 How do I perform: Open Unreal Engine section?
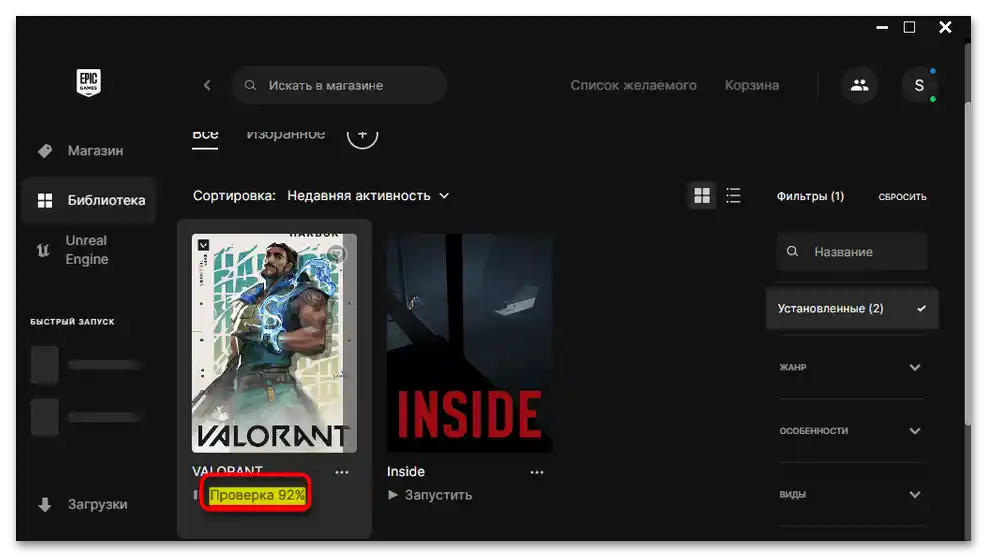pyautogui.click(x=88, y=250)
